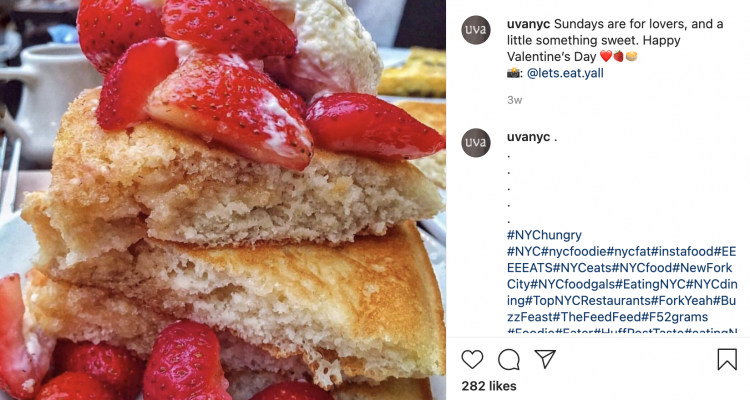Open uva profile avatar beside the caption

476,30
